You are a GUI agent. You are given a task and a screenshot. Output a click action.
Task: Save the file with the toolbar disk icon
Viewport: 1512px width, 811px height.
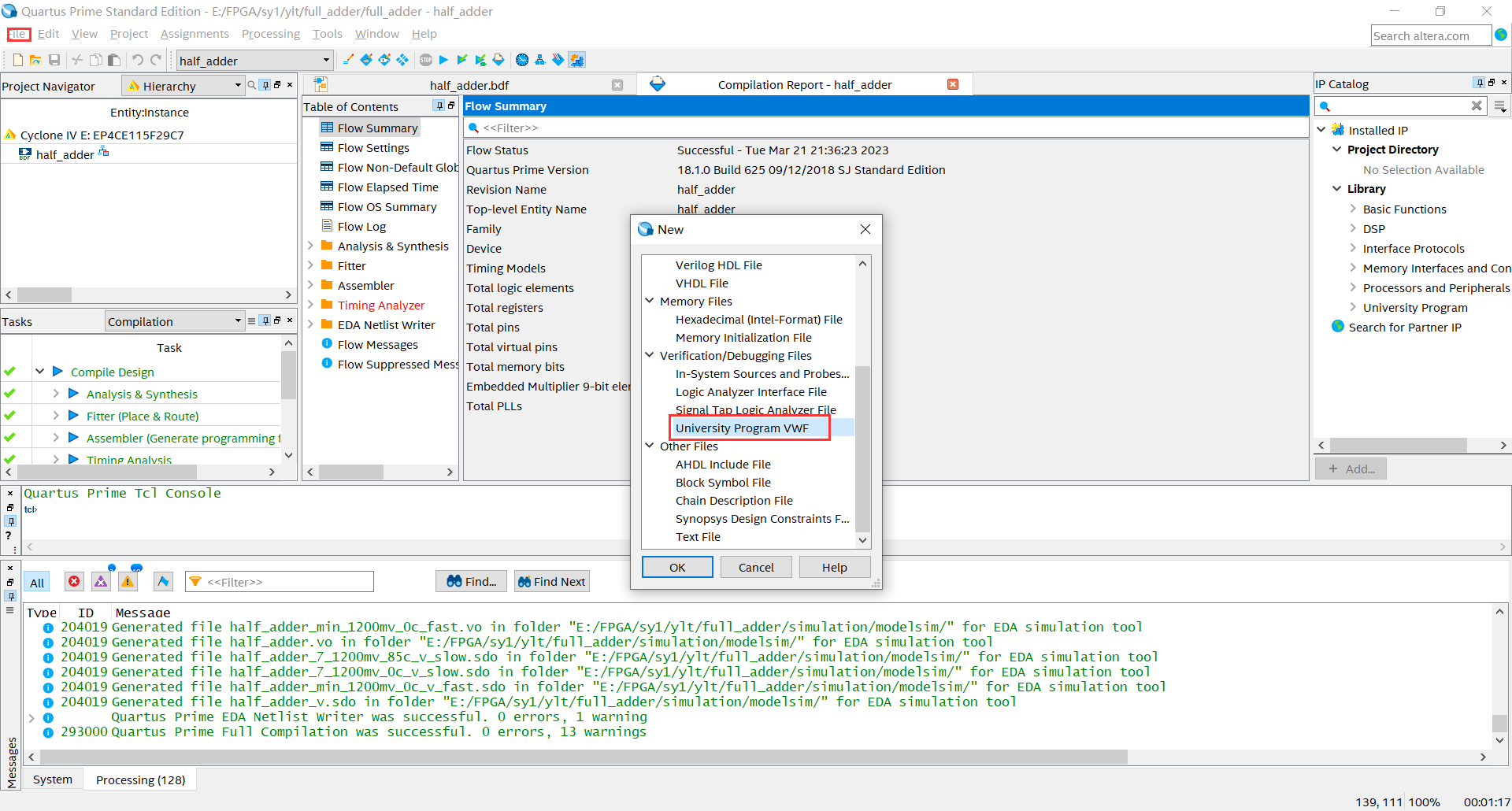54,60
